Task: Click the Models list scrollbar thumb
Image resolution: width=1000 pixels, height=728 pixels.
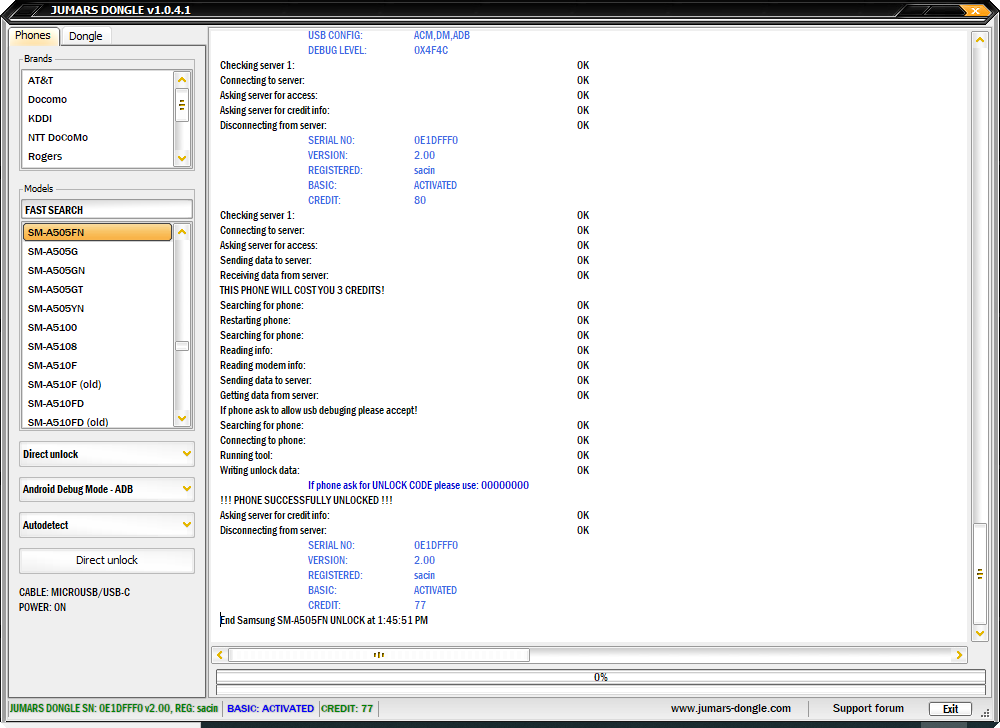Action: [182, 346]
